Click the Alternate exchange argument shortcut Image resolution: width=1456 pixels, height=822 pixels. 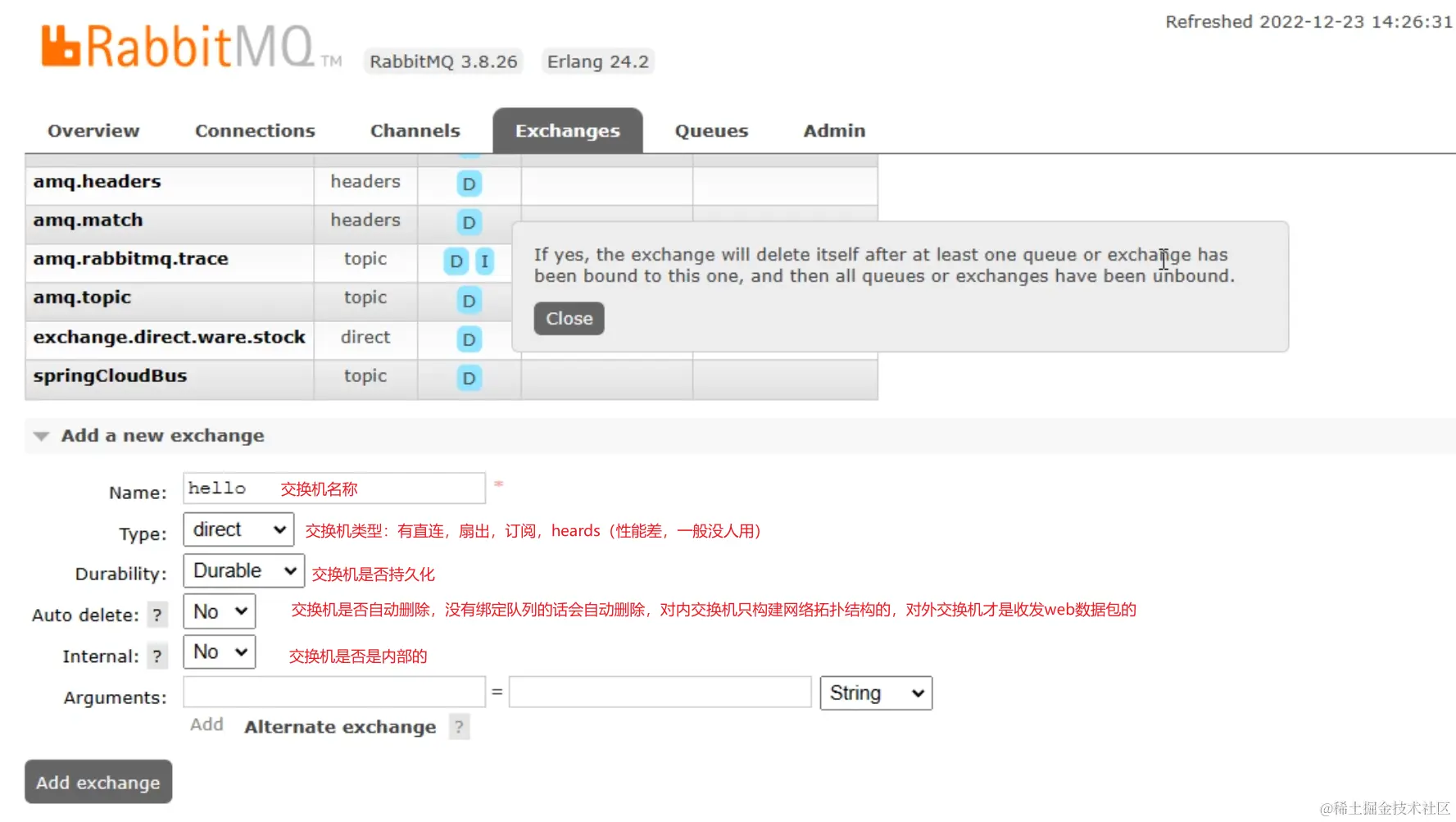click(x=340, y=727)
